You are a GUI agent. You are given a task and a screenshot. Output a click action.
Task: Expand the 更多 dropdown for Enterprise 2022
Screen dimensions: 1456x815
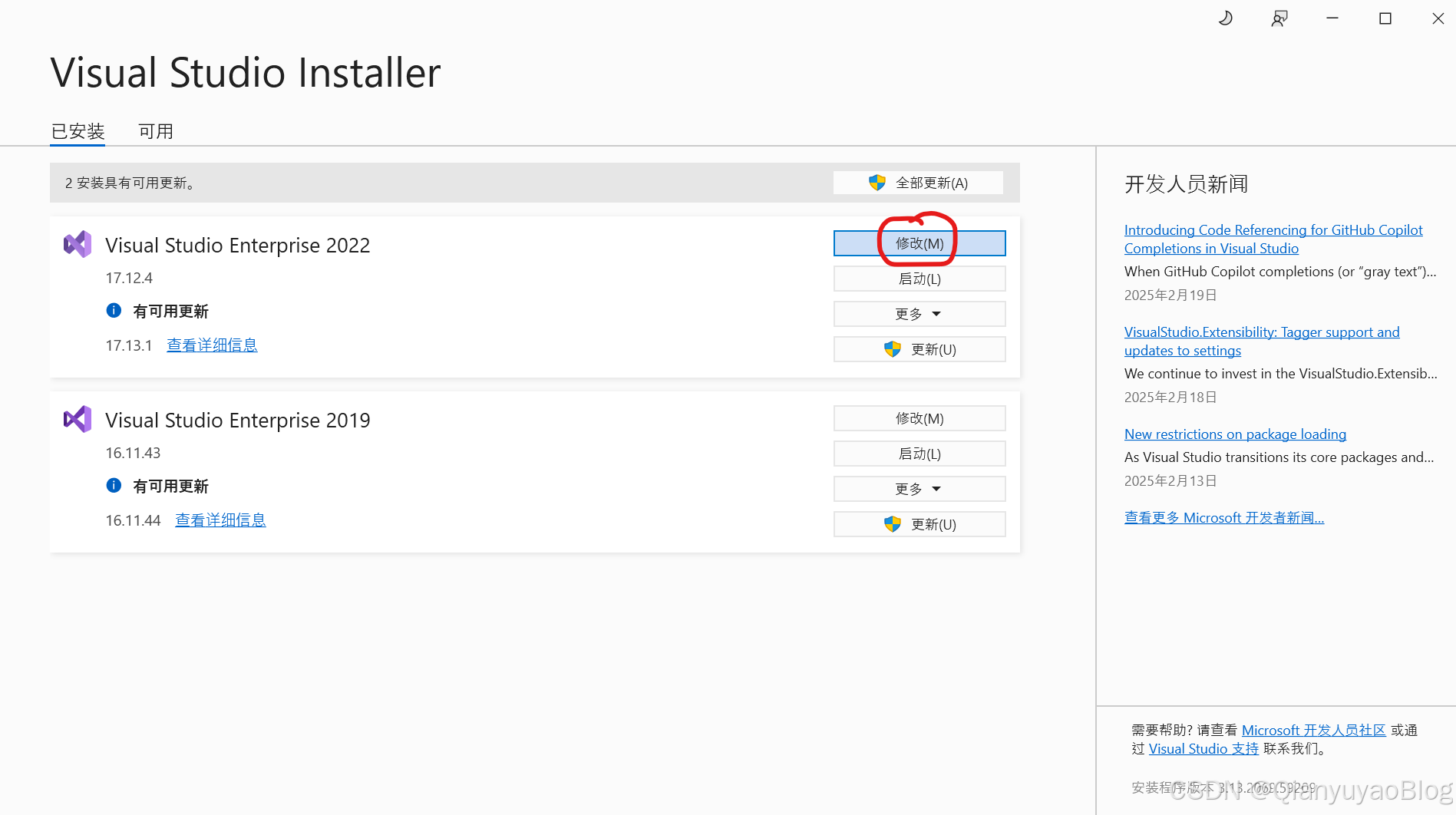point(919,314)
